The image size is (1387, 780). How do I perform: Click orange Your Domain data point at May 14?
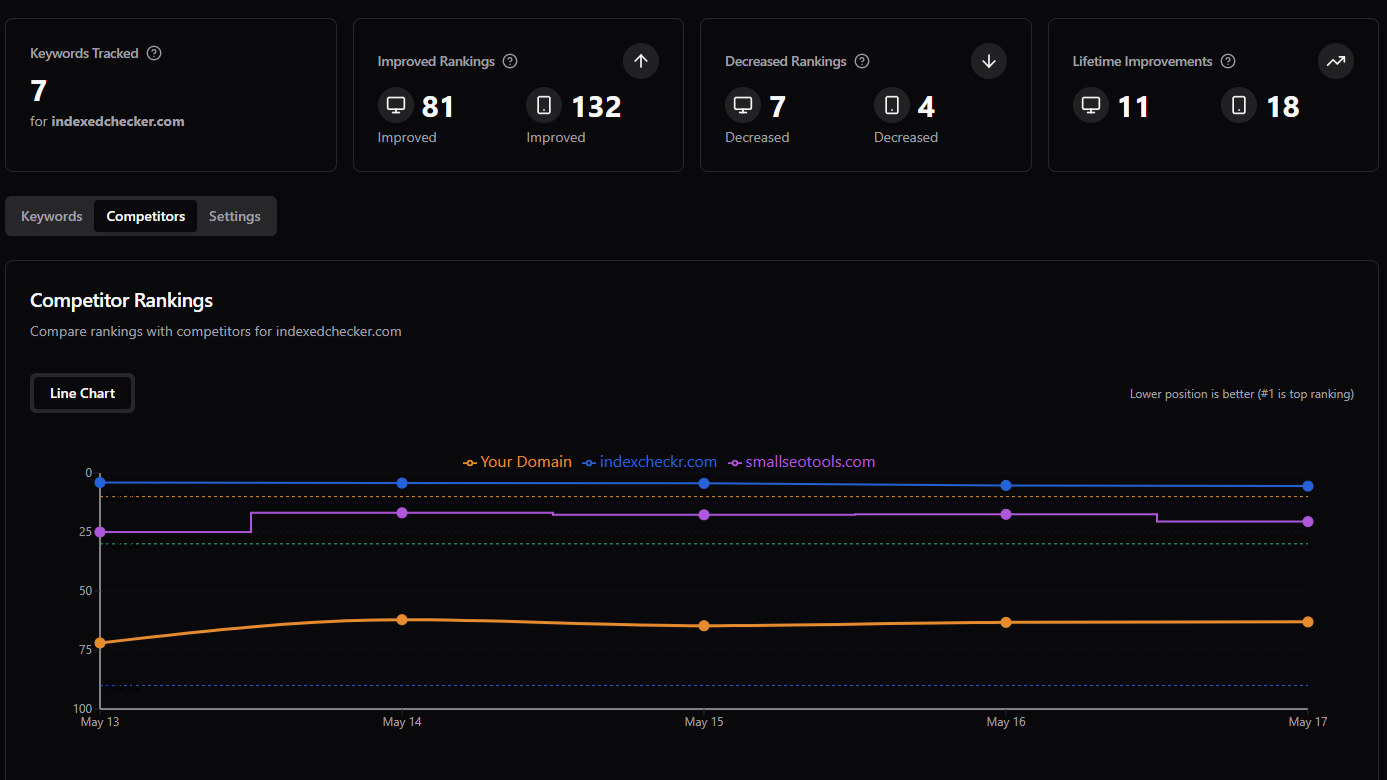coord(402,620)
